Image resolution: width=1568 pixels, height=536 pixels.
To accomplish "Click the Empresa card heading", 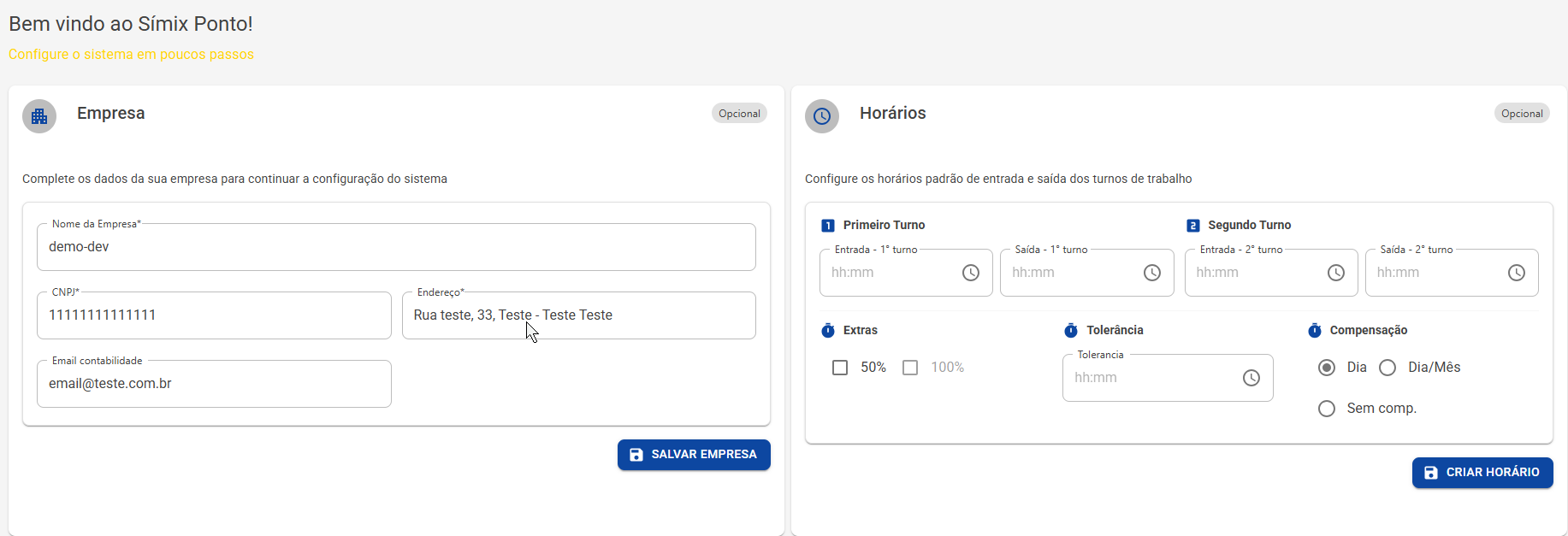I will point(111,114).
